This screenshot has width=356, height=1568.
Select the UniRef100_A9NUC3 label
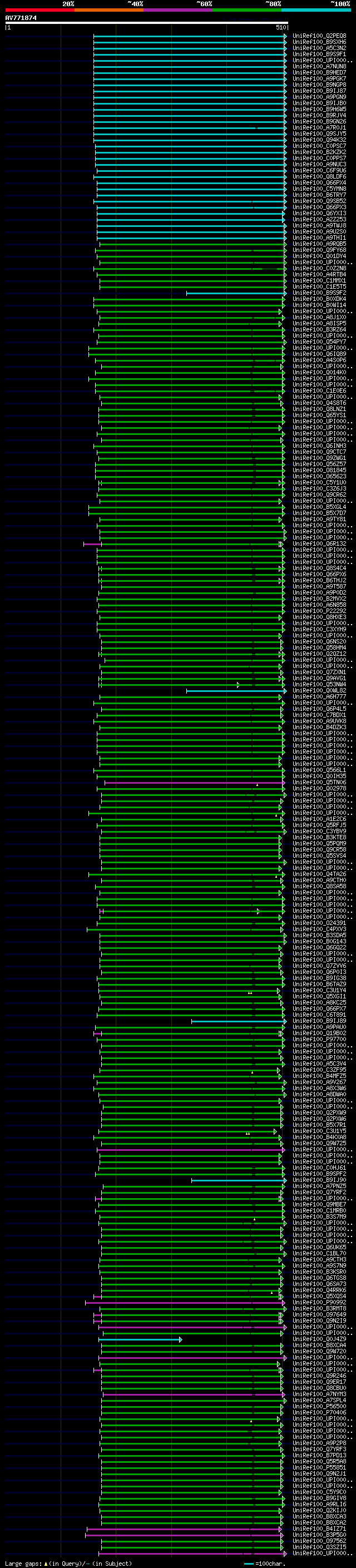(x=319, y=164)
